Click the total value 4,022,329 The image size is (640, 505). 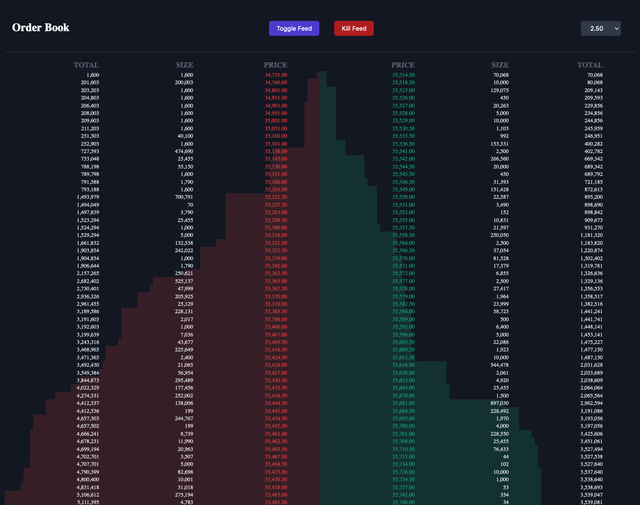[x=88, y=388]
